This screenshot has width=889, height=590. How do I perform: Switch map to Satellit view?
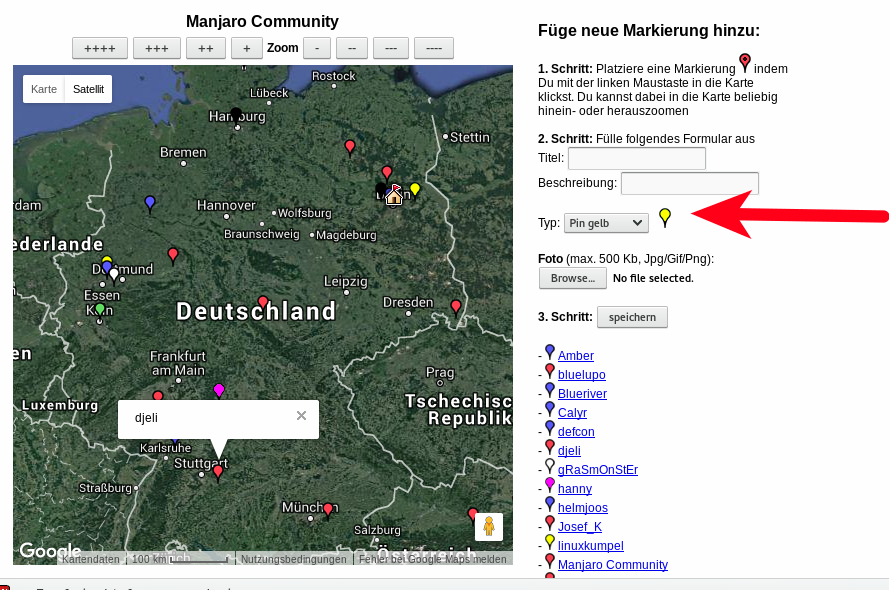88,89
